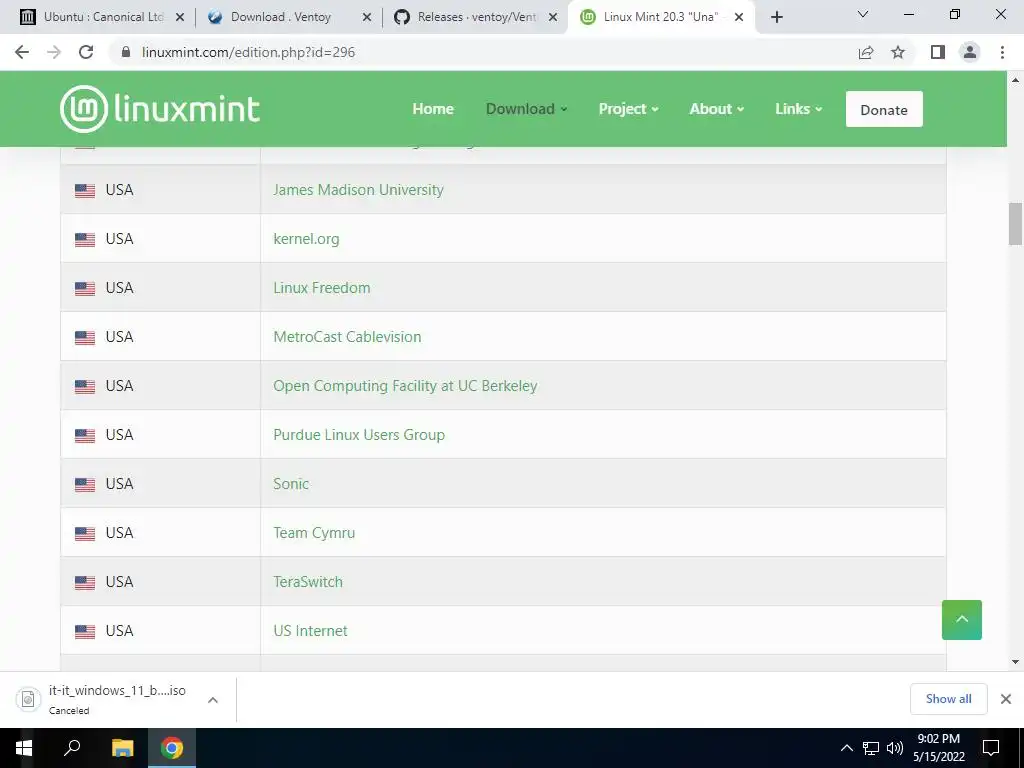Open a new browser tab

(776, 17)
